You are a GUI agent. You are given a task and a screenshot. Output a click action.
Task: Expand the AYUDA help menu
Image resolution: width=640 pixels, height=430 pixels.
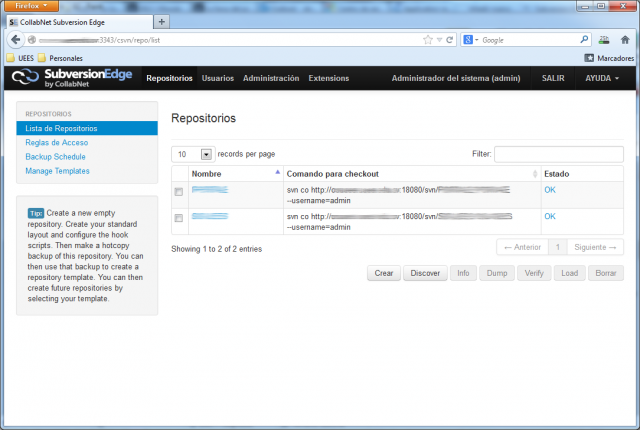(602, 78)
